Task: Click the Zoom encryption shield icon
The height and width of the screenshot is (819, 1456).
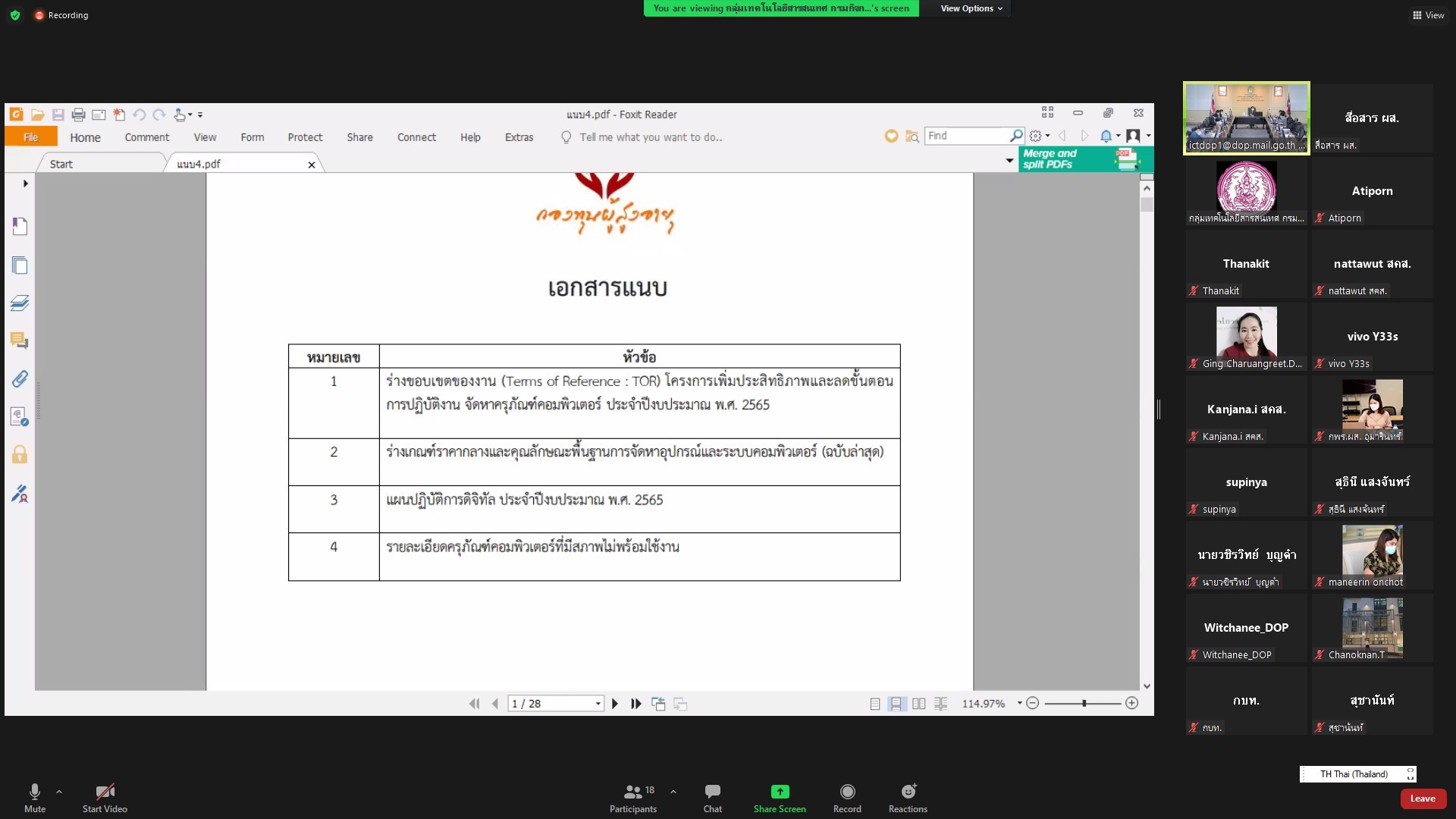Action: [x=15, y=15]
